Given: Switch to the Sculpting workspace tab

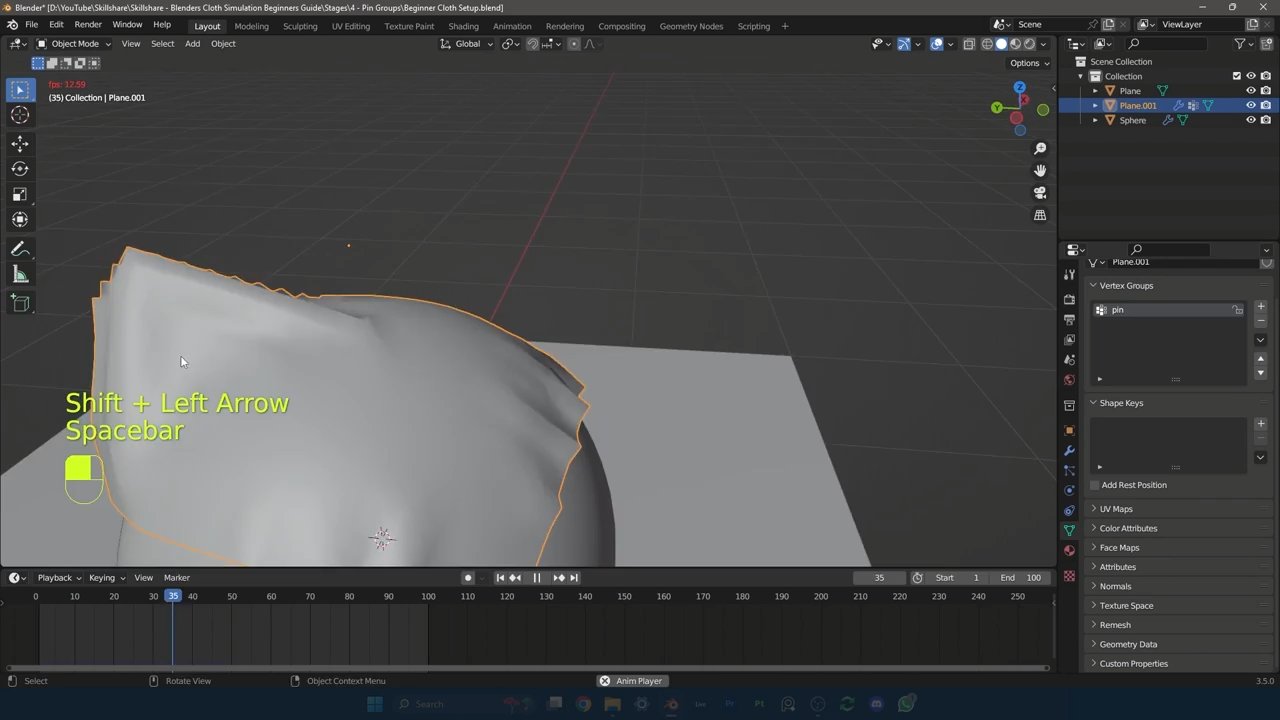Looking at the screenshot, I should [300, 26].
